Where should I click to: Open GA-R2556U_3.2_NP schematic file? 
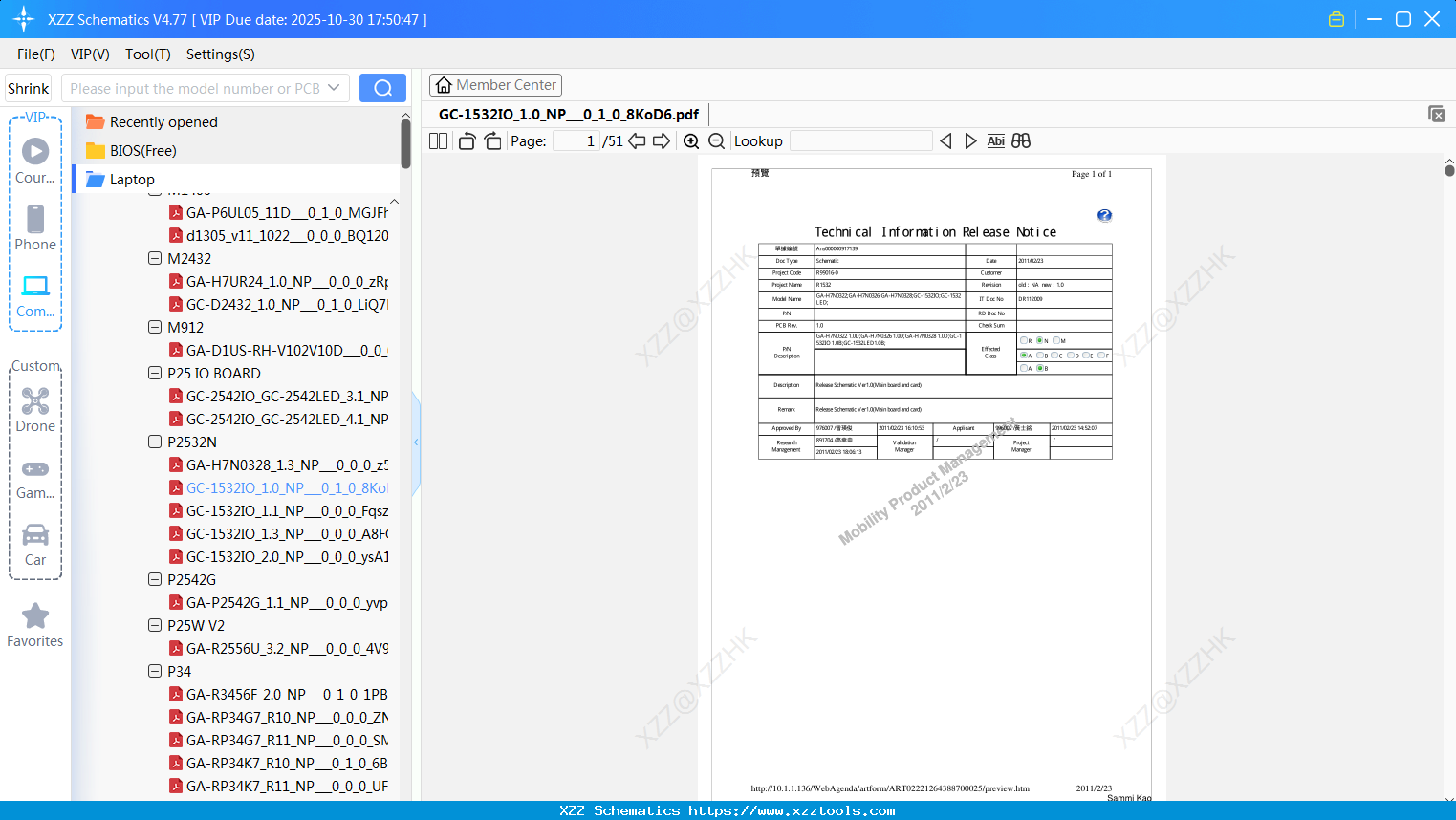coord(278,648)
